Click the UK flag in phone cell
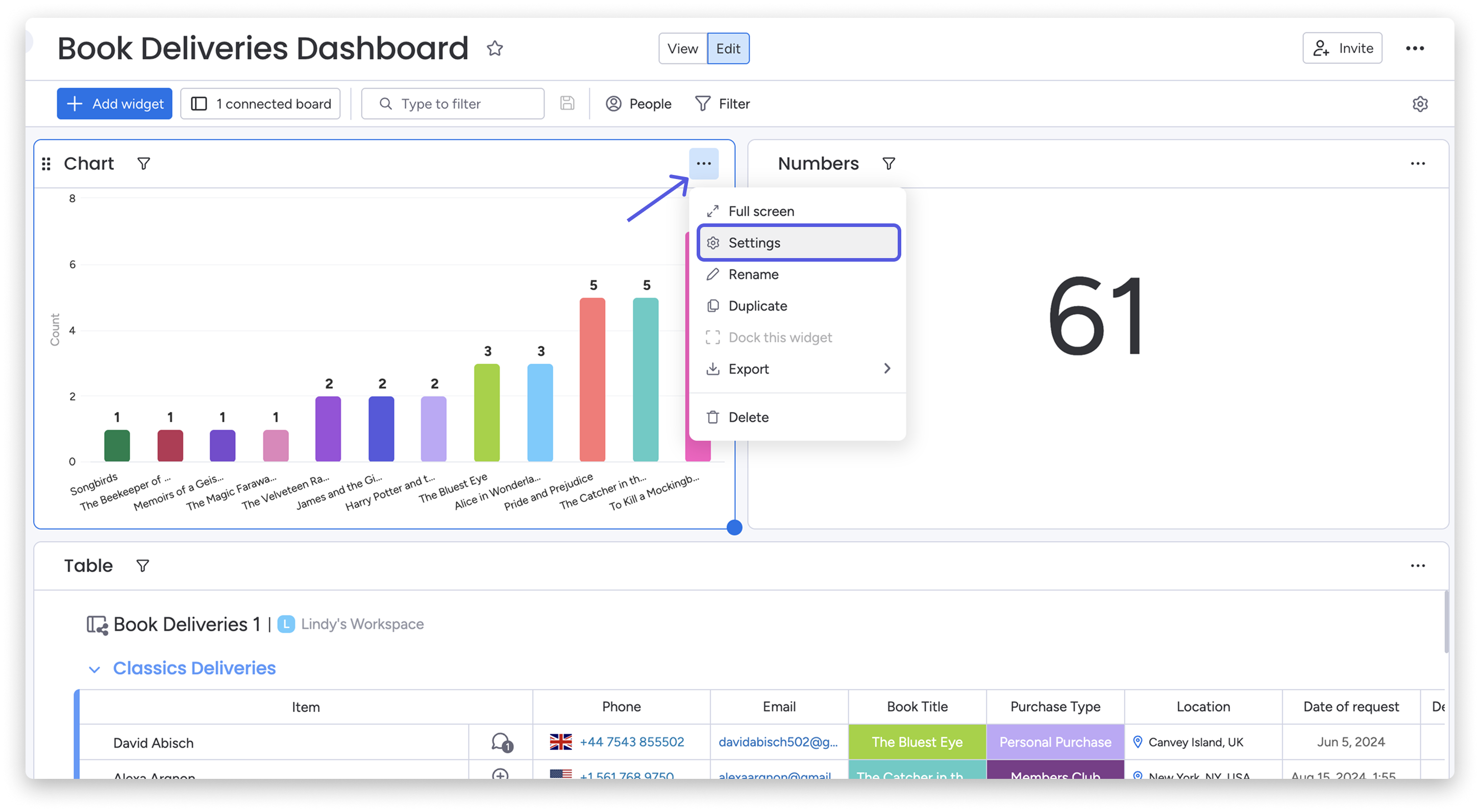Image resolution: width=1480 pixels, height=812 pixels. coord(560,742)
